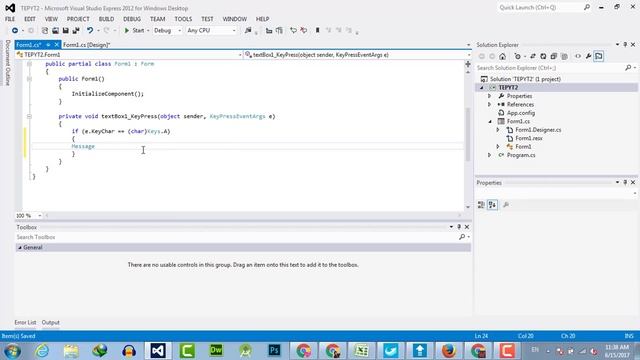Click the Solution Explorer Collapse All icon
The width and height of the screenshot is (640, 360).
(x=553, y=56)
